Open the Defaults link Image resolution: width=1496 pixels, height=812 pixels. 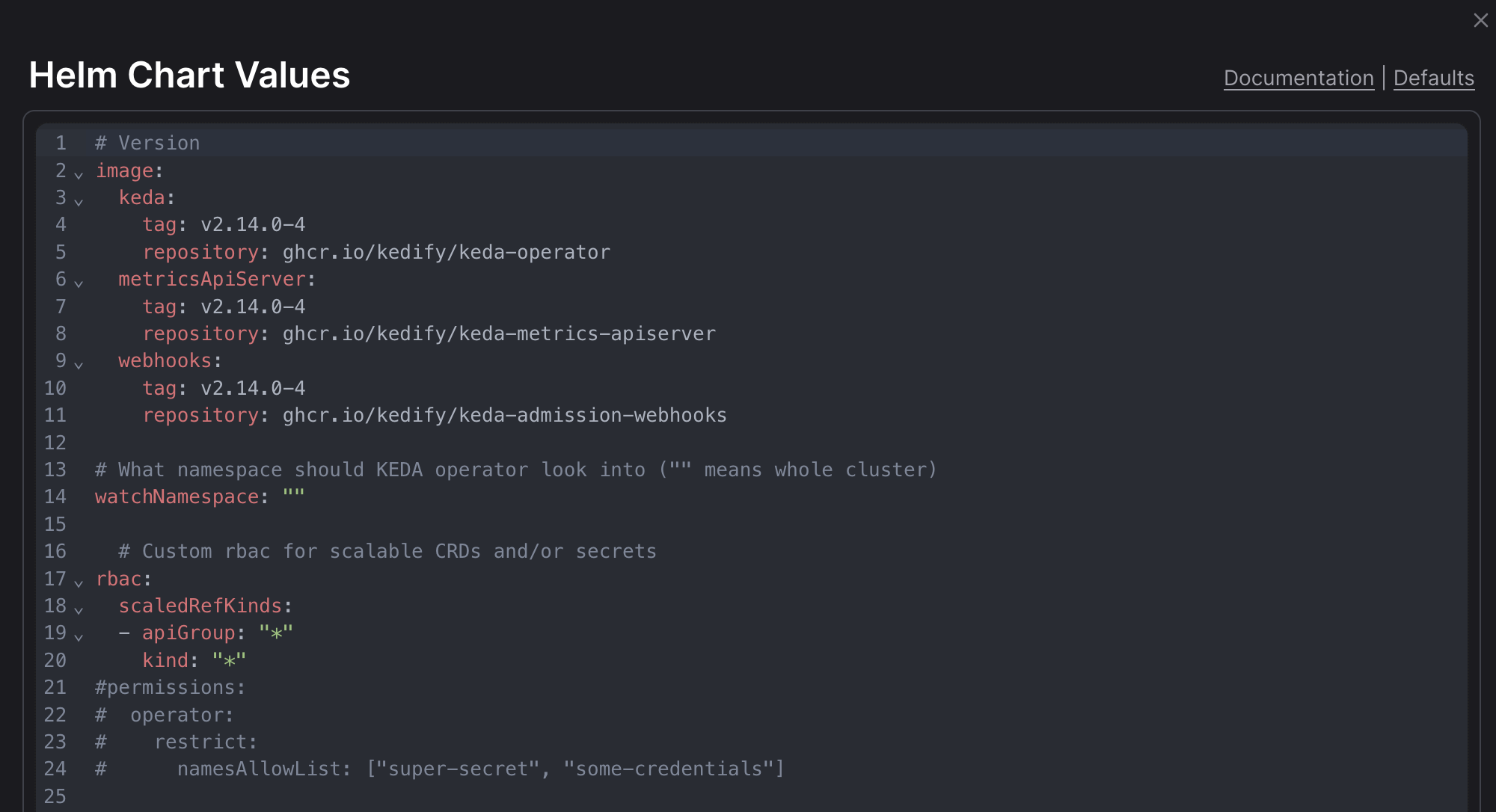(x=1434, y=78)
